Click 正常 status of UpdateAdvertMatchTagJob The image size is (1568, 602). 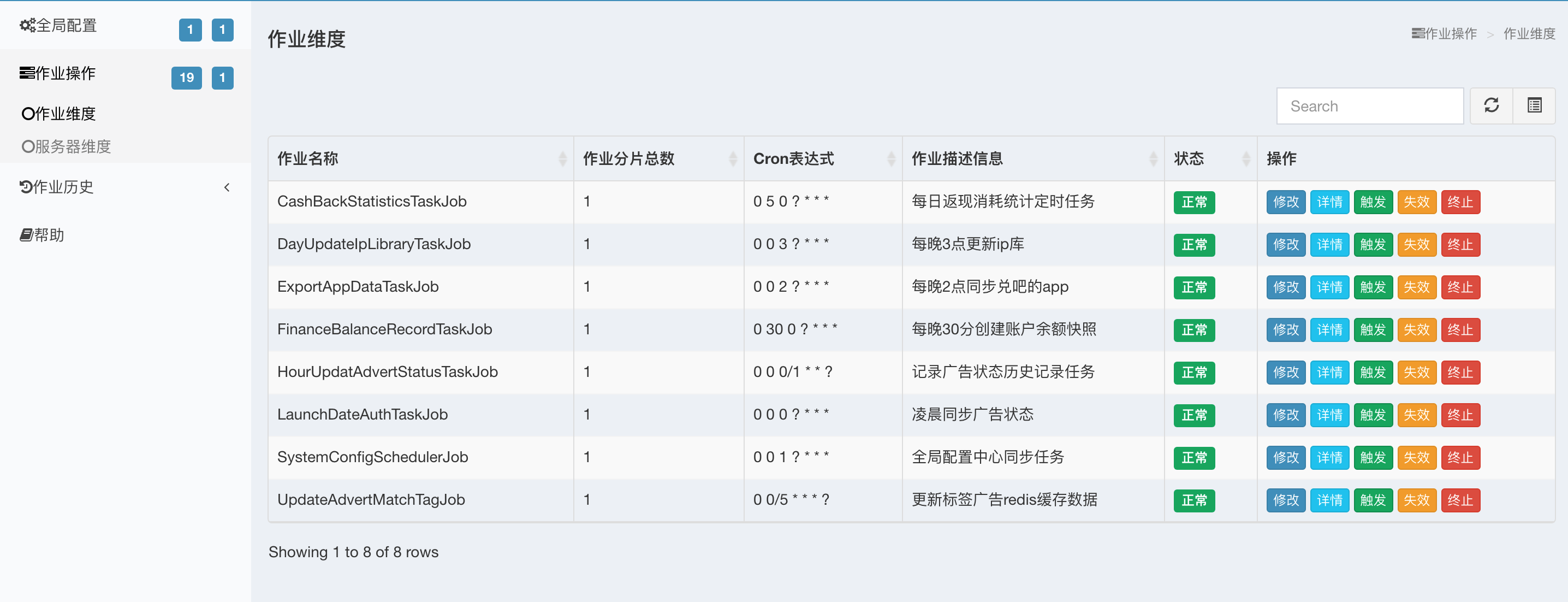pyautogui.click(x=1193, y=500)
